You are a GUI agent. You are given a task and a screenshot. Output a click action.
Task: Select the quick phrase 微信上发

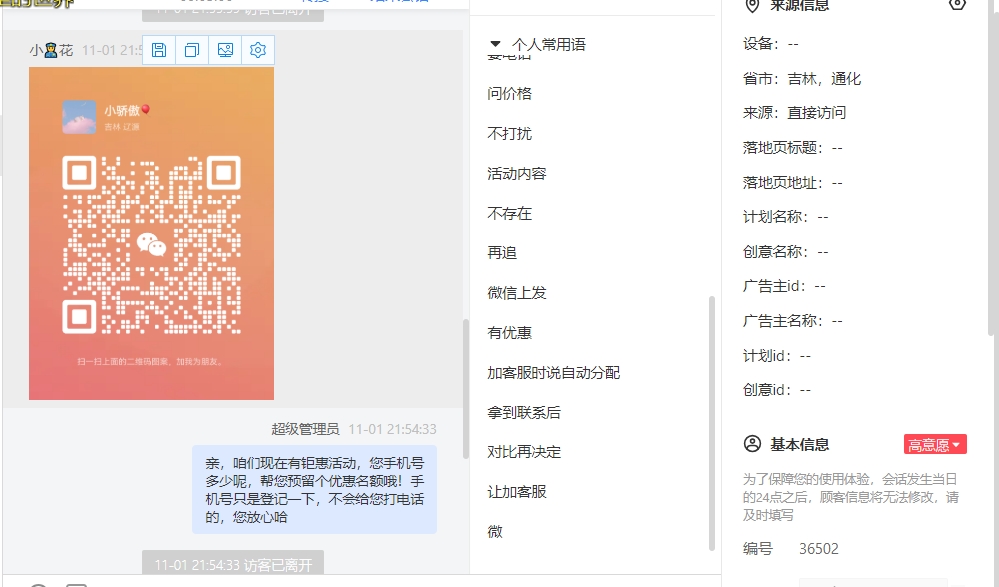[x=517, y=293]
